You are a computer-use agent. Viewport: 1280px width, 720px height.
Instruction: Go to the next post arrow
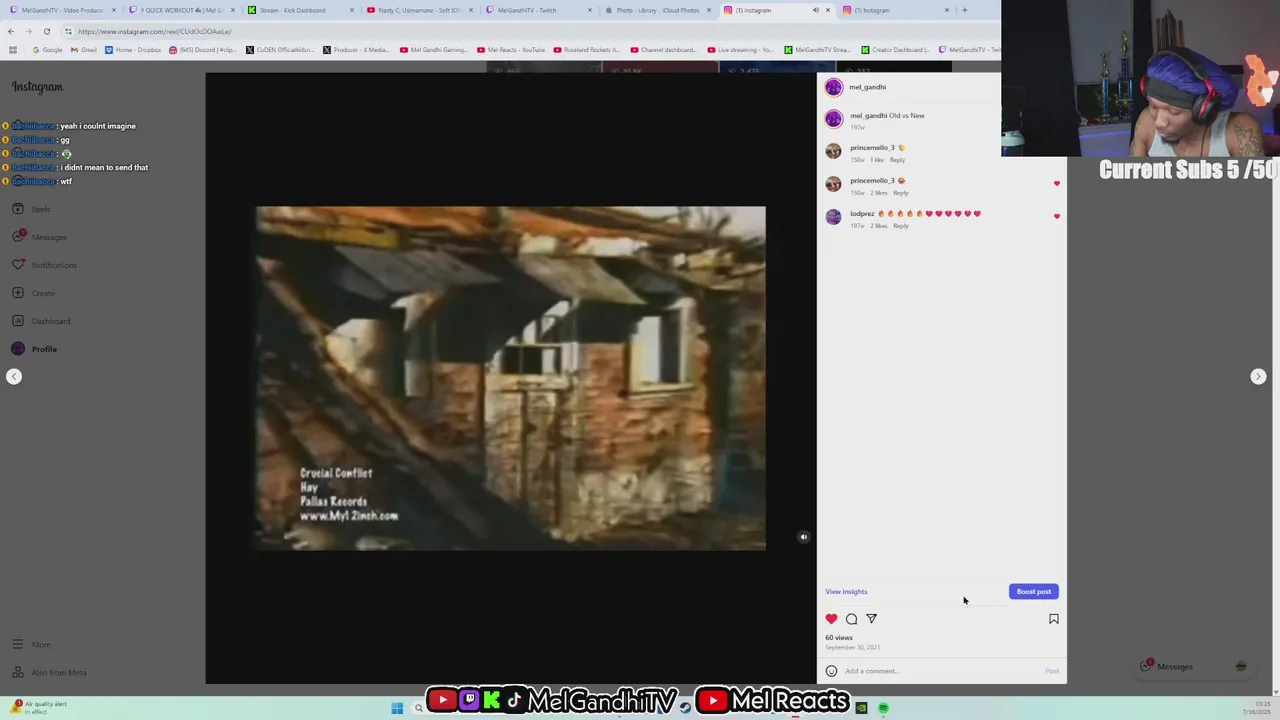pyautogui.click(x=1258, y=376)
